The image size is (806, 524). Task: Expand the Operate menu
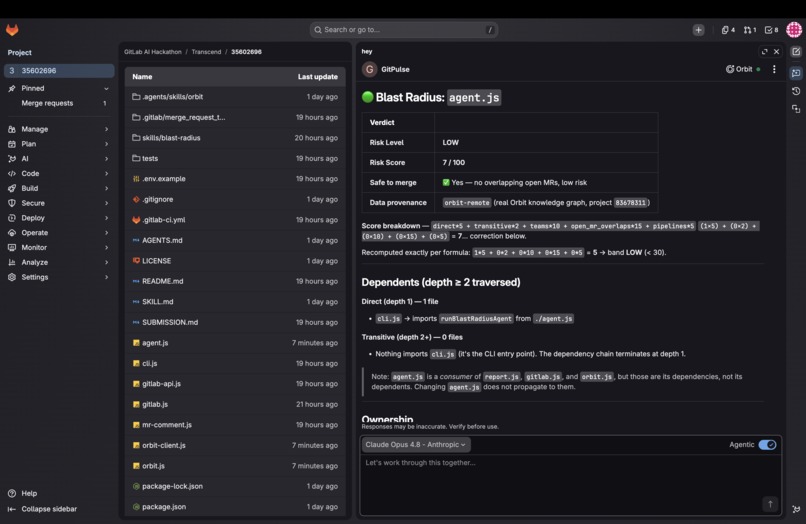click(106, 233)
